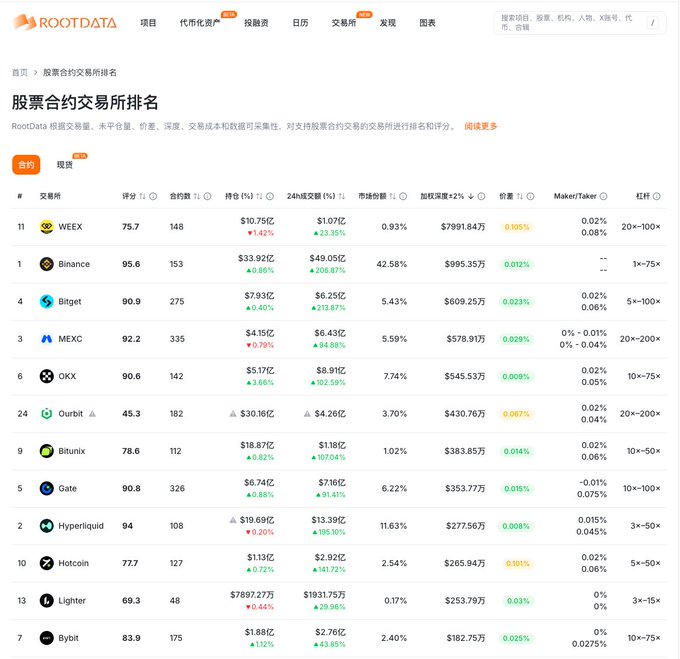Open the 图表 menu

[x=427, y=23]
